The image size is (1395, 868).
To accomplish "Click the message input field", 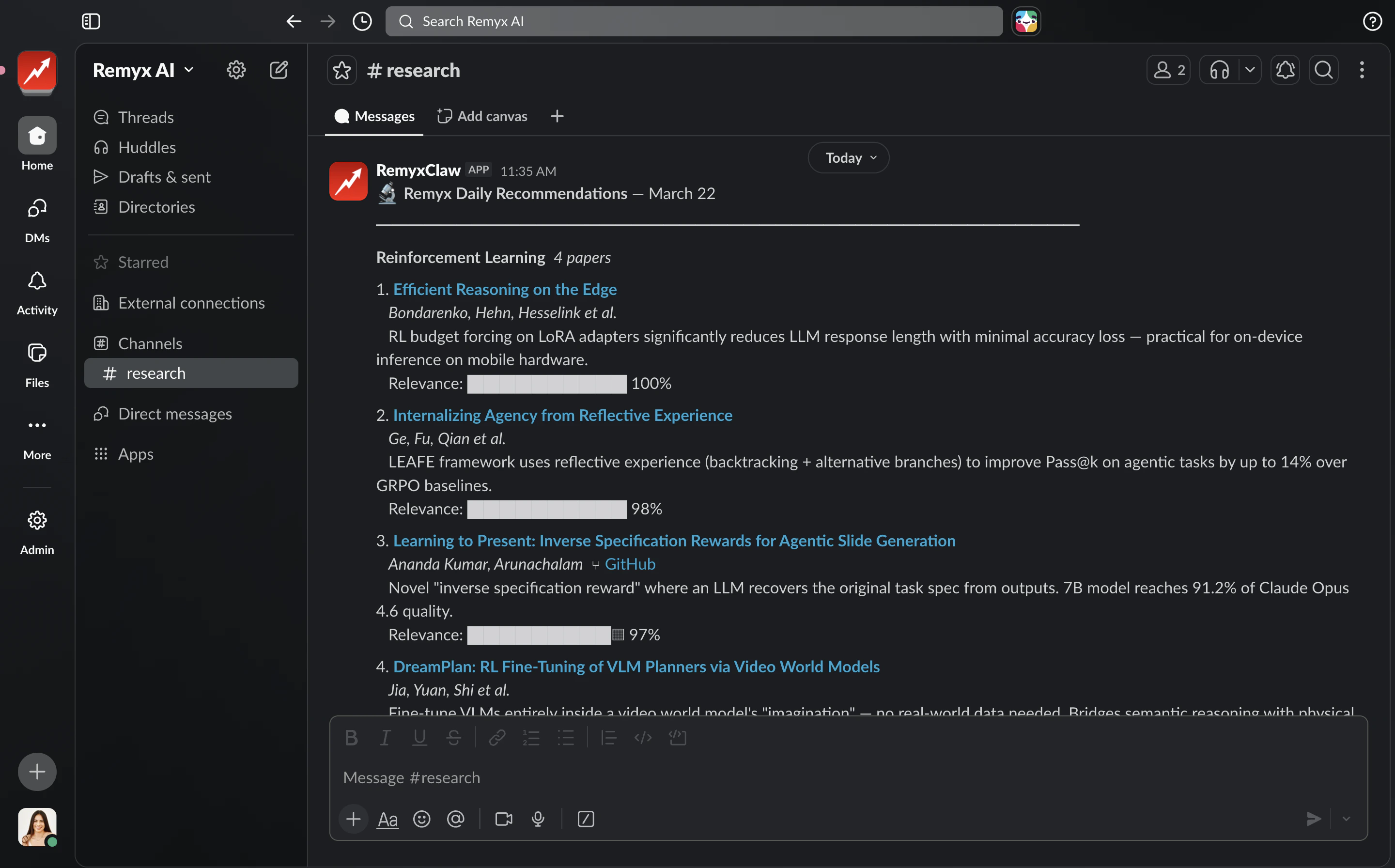I will tap(689, 778).
